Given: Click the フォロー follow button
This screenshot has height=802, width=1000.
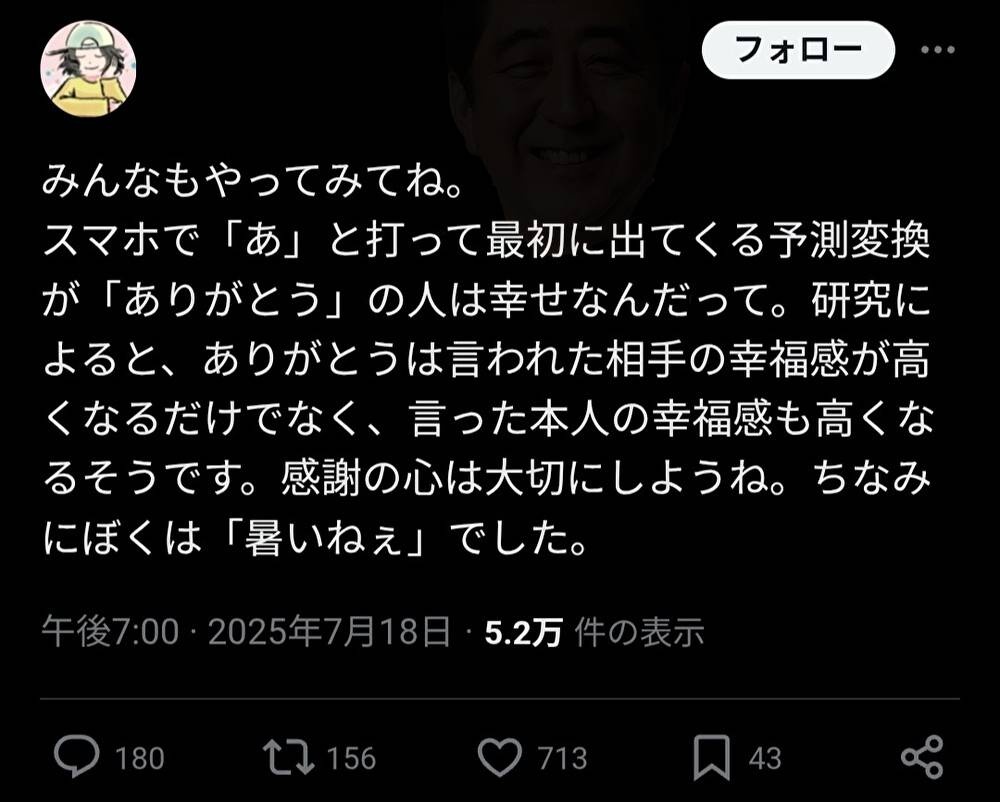Looking at the screenshot, I should [798, 50].
